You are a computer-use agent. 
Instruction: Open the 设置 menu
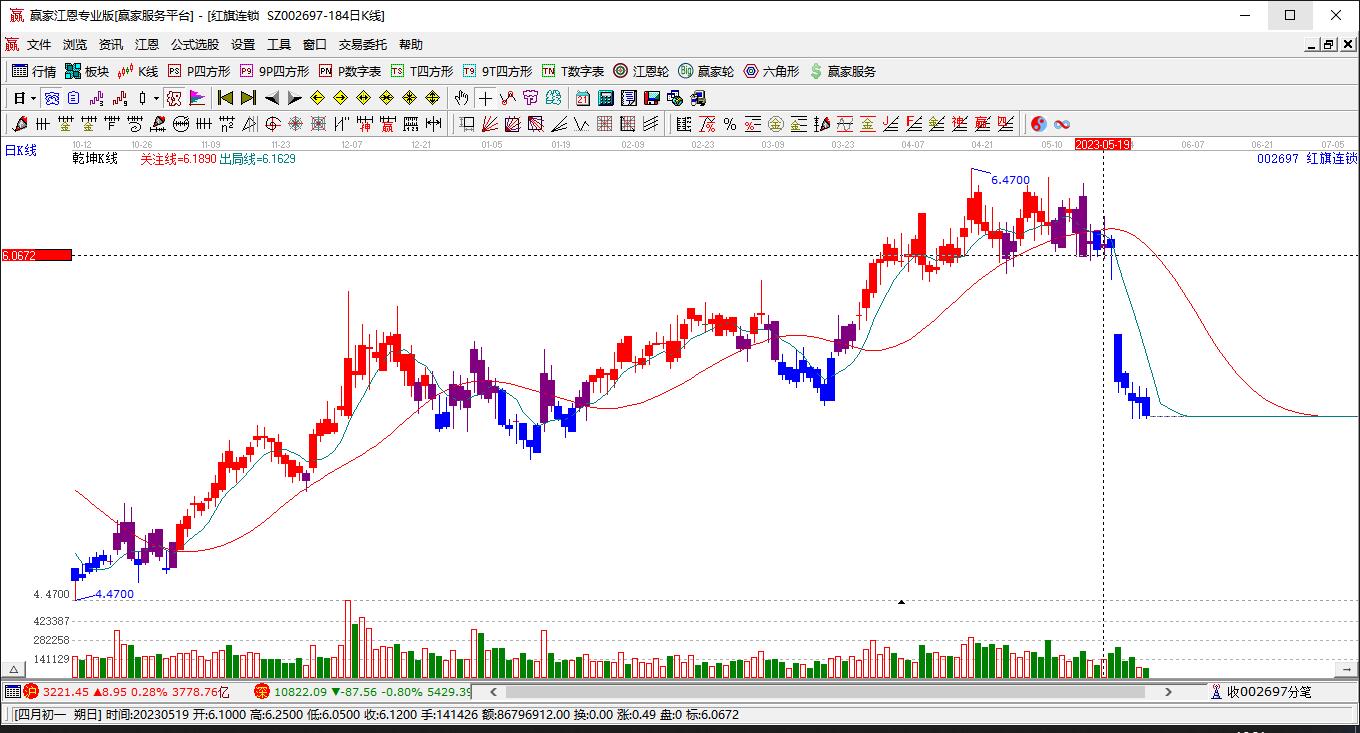point(243,44)
